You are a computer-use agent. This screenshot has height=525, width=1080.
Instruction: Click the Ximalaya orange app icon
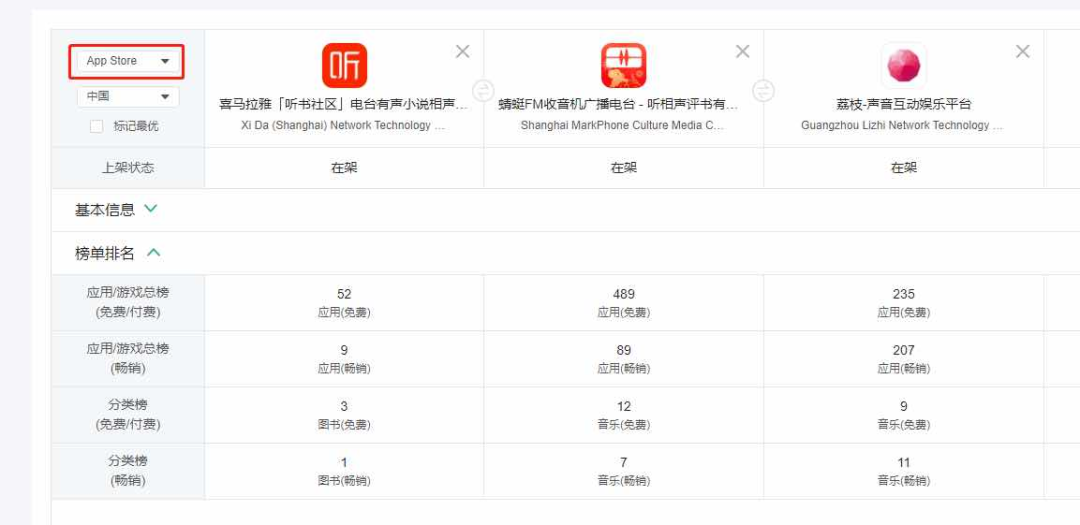click(344, 65)
